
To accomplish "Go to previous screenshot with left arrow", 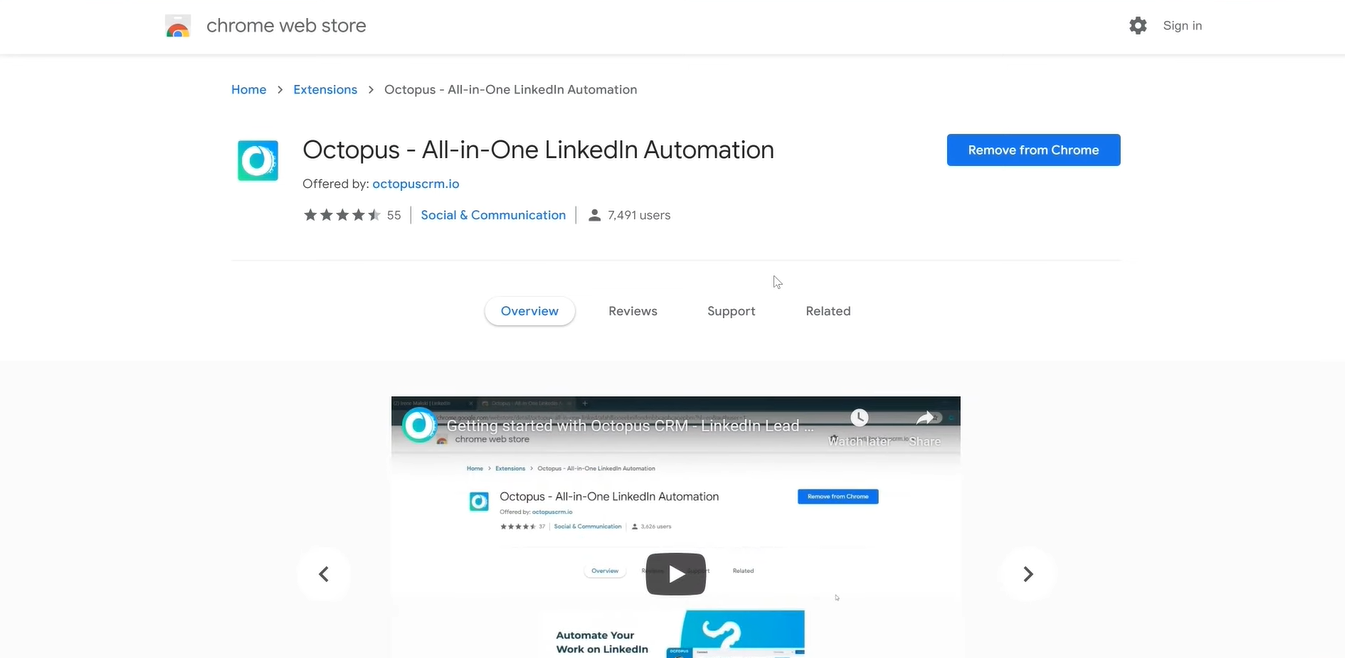I will 324,574.
